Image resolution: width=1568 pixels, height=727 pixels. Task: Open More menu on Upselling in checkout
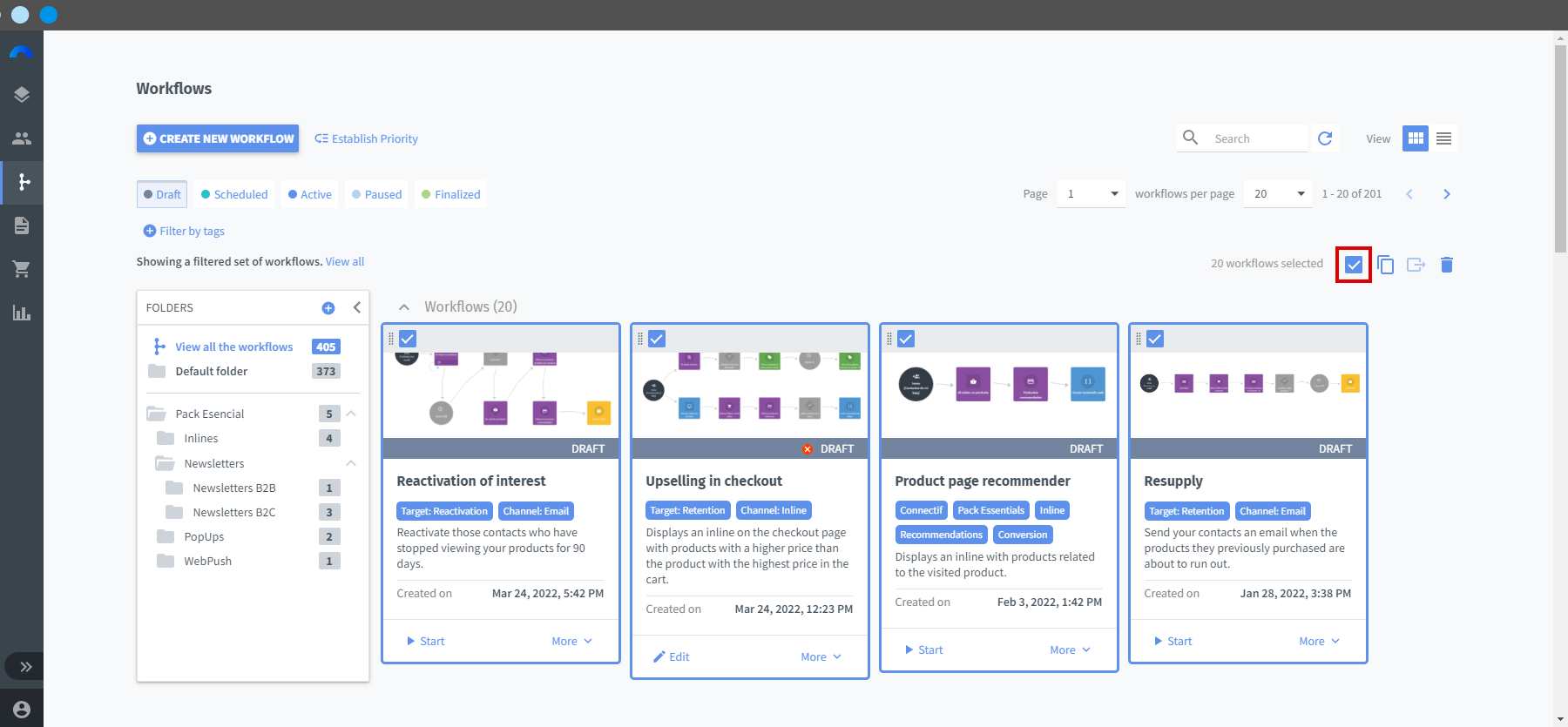click(x=821, y=656)
